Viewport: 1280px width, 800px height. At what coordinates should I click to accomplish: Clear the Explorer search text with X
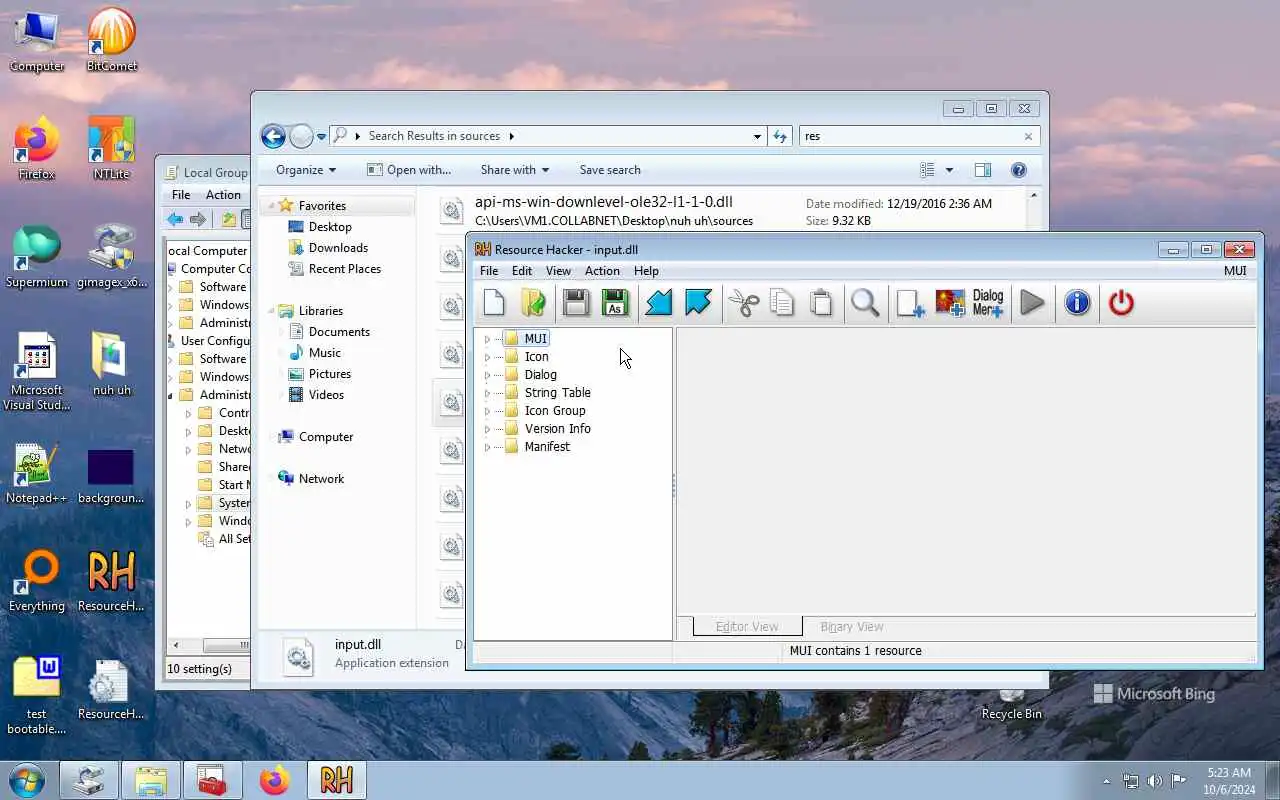coord(1028,136)
